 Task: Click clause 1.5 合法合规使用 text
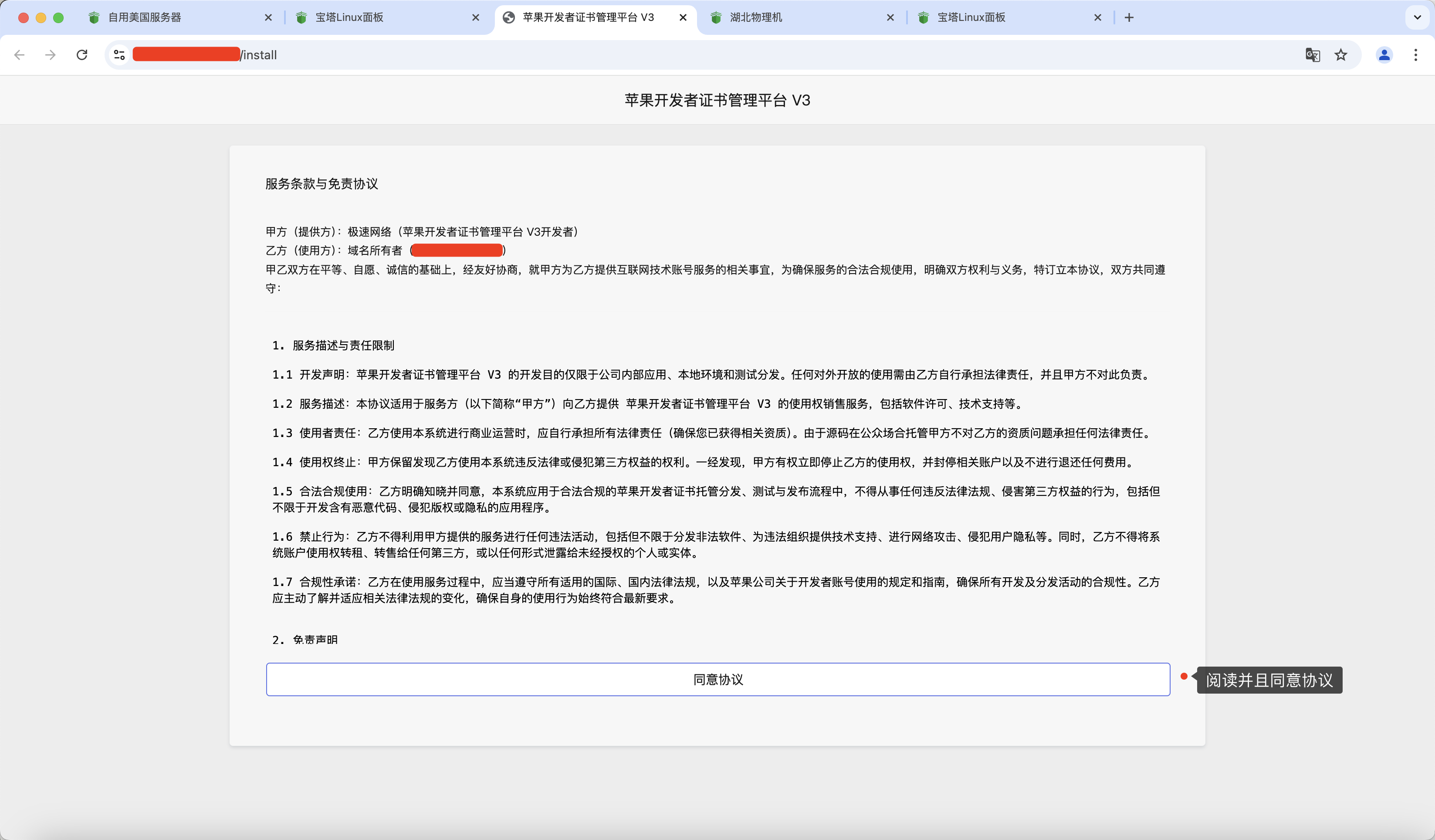[x=716, y=499]
